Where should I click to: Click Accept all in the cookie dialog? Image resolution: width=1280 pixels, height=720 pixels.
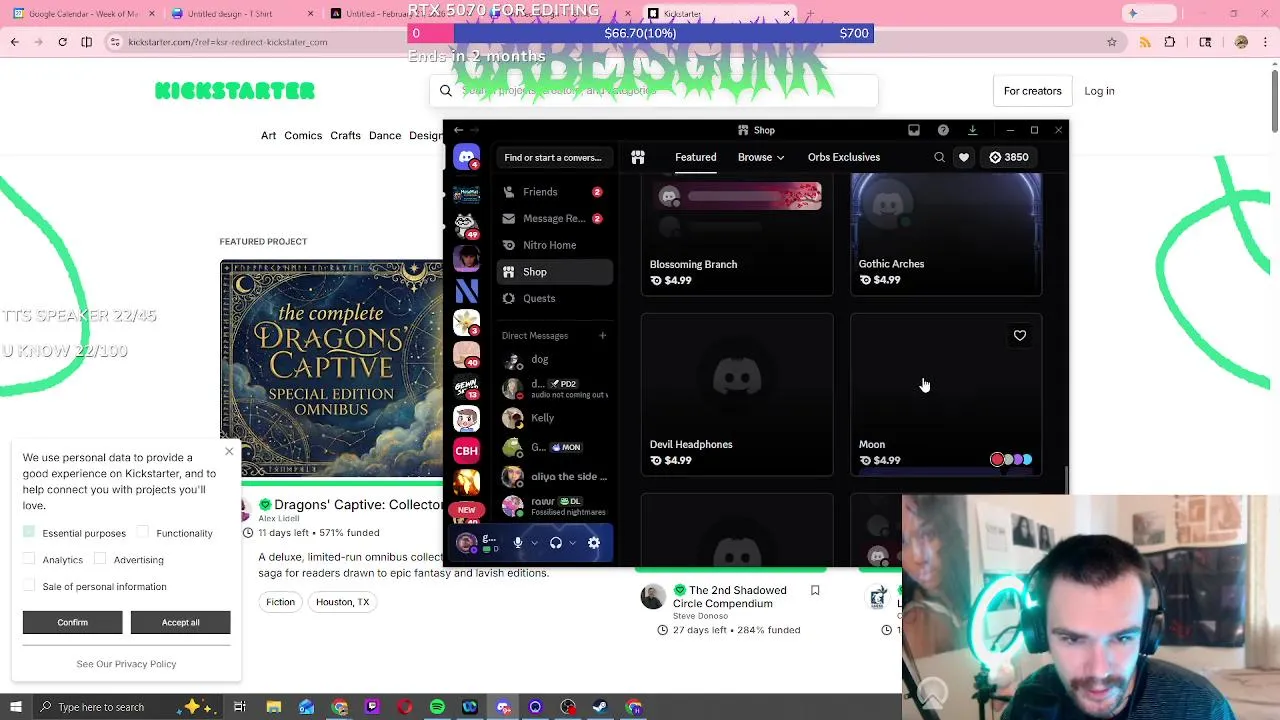tap(180, 622)
